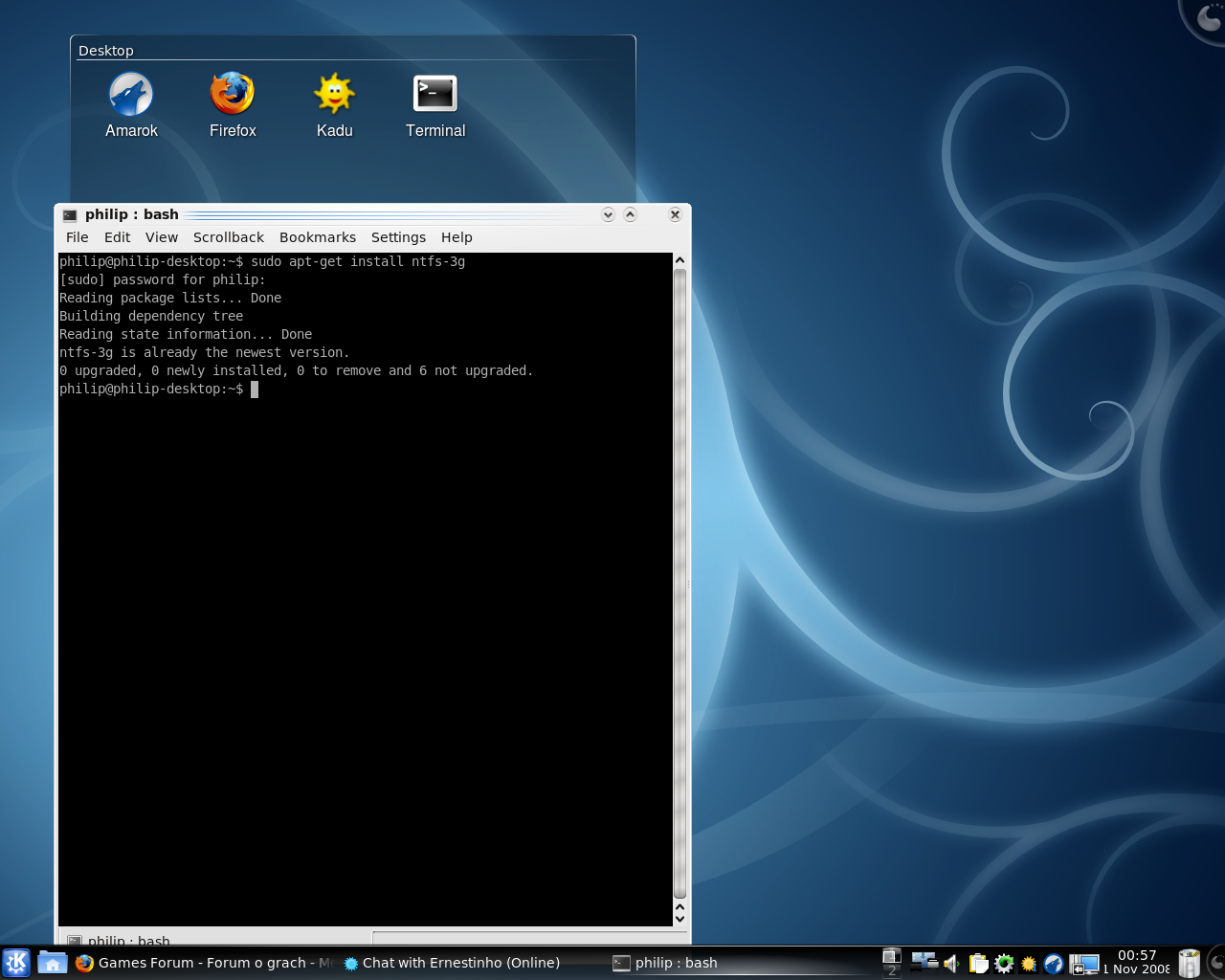Open the Konsole Settings menu
Screen dimensions: 1225x980
tap(398, 237)
